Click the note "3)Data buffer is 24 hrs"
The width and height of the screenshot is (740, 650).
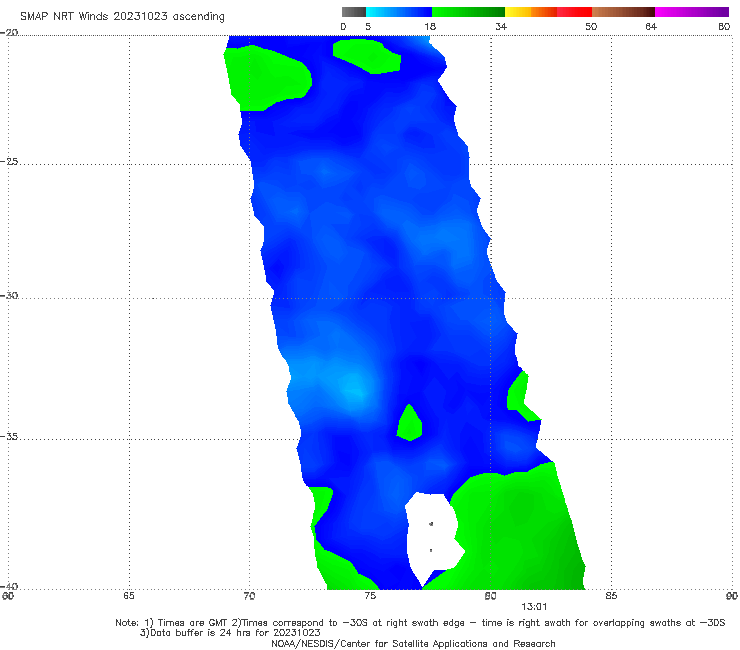[230, 633]
